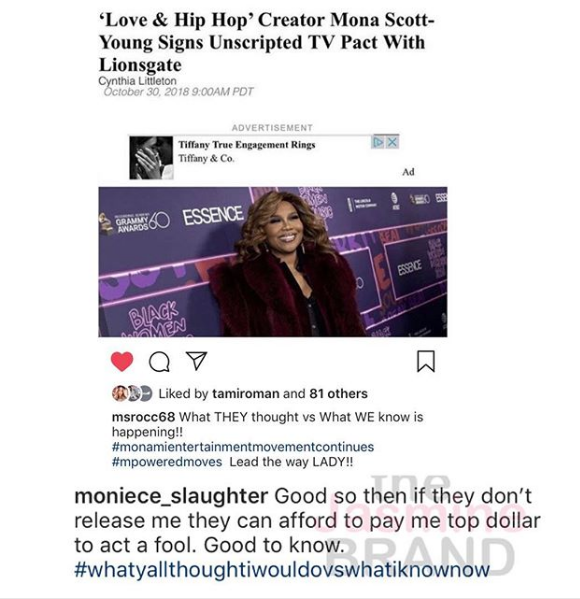Open the #mpoweredmoves hashtag

click(x=167, y=462)
